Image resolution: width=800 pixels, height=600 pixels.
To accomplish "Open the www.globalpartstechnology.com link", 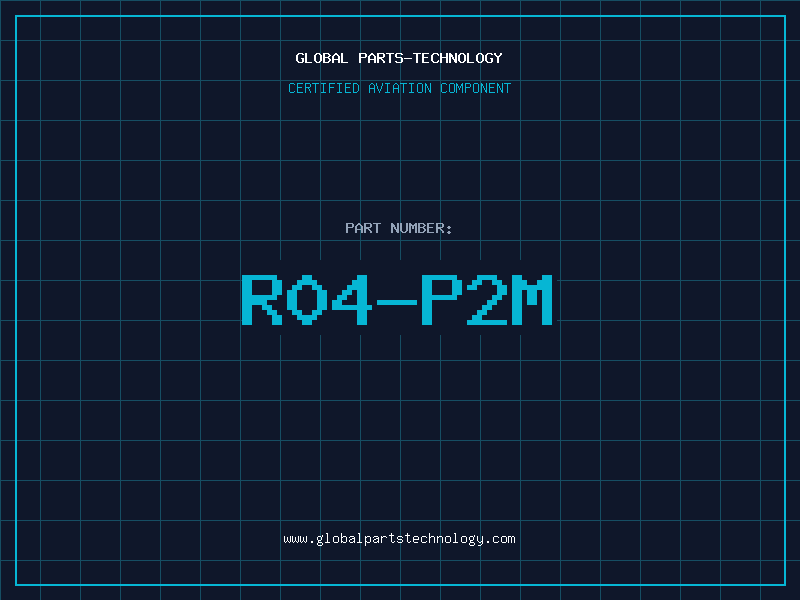I will tap(399, 539).
